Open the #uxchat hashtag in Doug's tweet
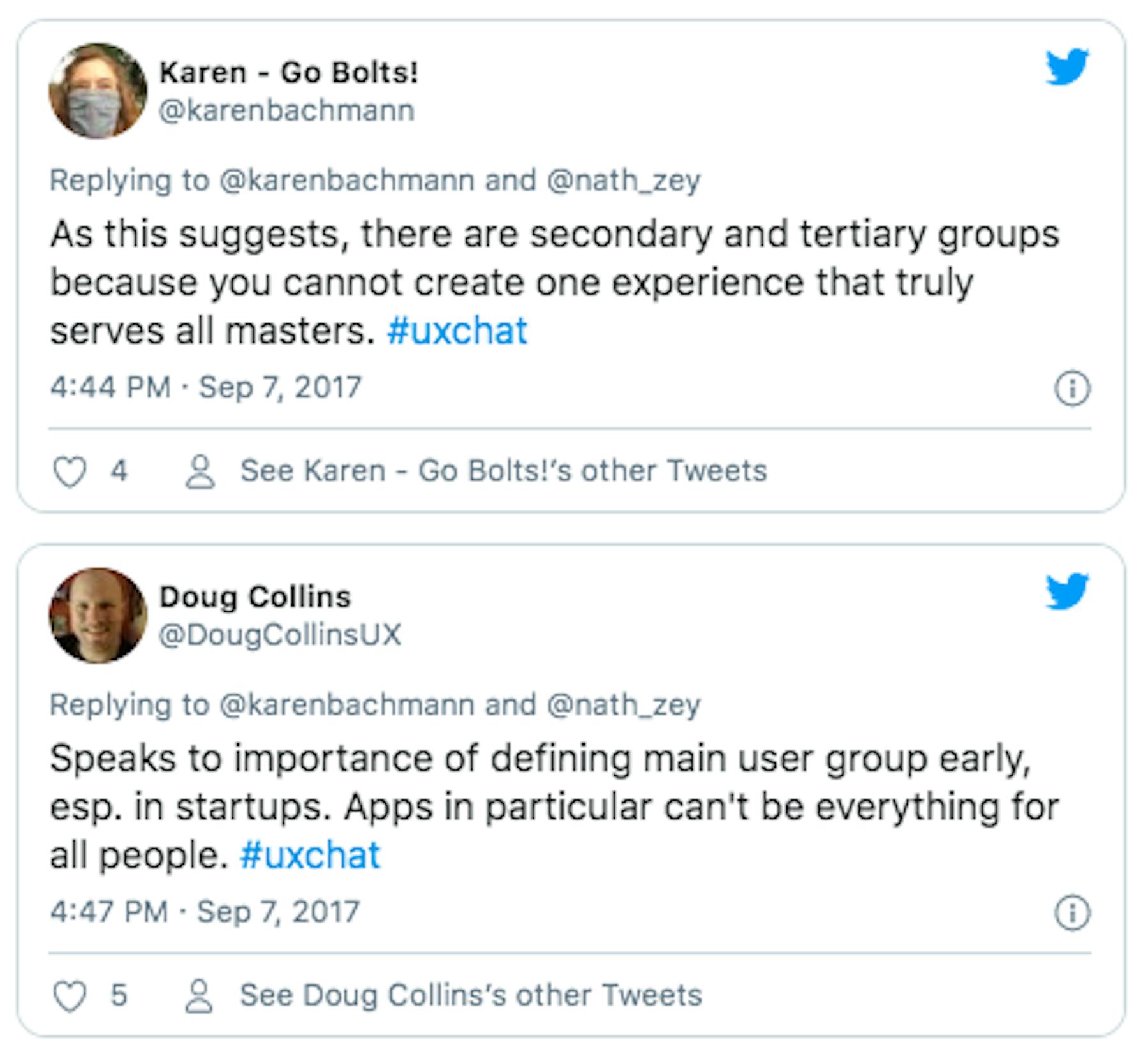The height and width of the screenshot is (1054, 1148). tap(310, 855)
